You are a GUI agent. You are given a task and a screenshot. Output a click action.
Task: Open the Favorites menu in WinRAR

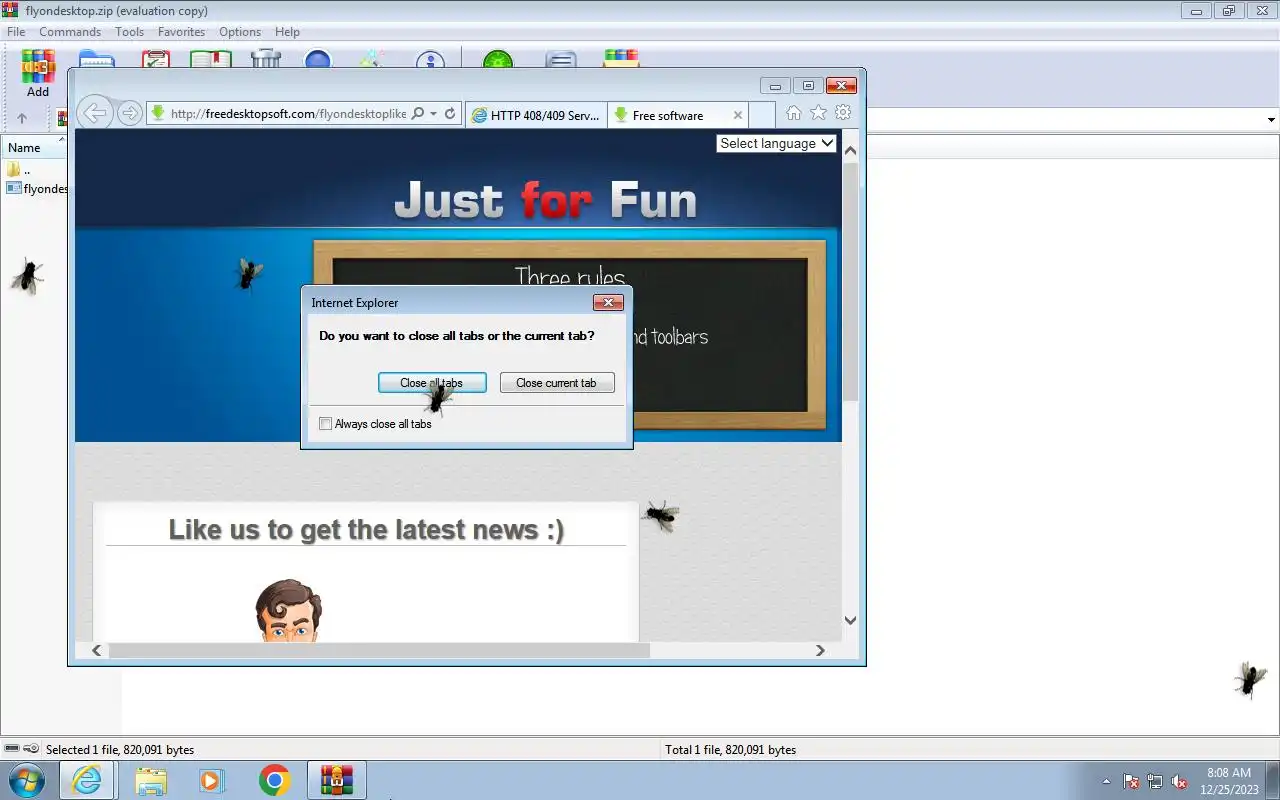click(181, 32)
